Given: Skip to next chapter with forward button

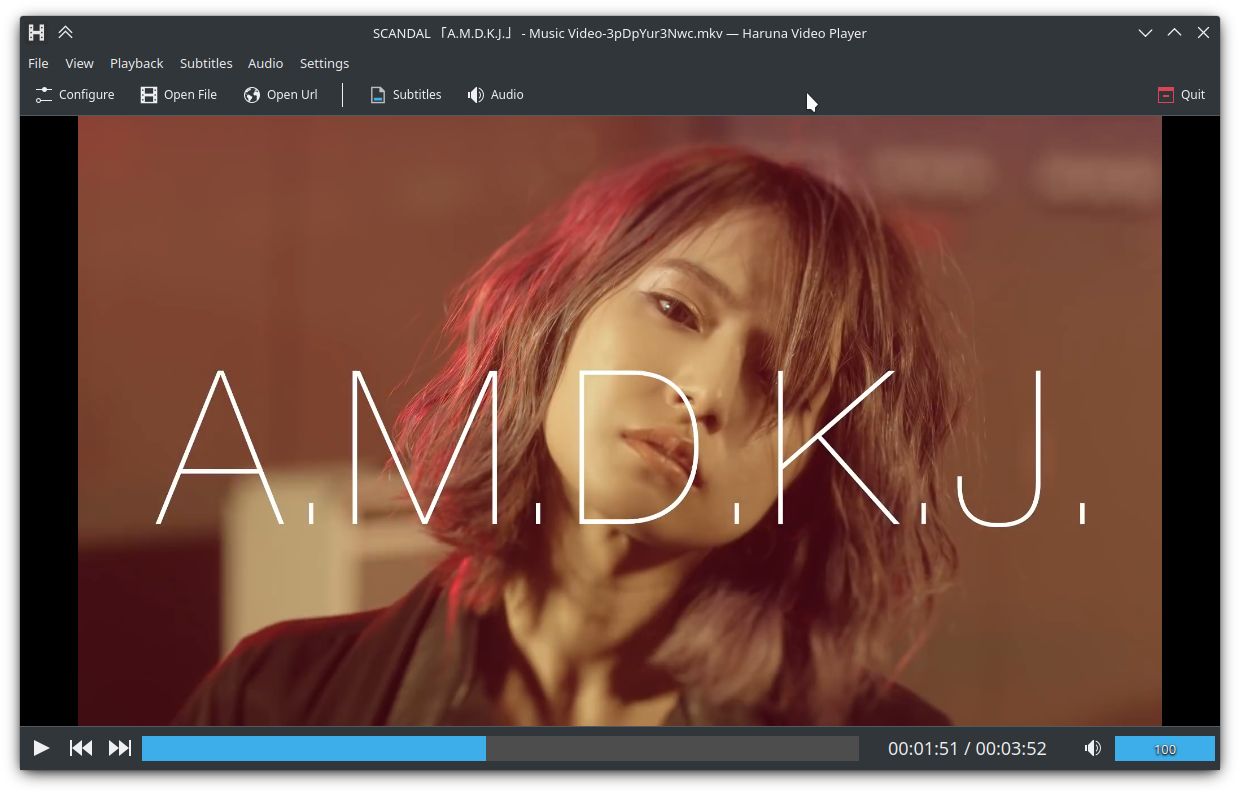Looking at the screenshot, I should click(119, 747).
